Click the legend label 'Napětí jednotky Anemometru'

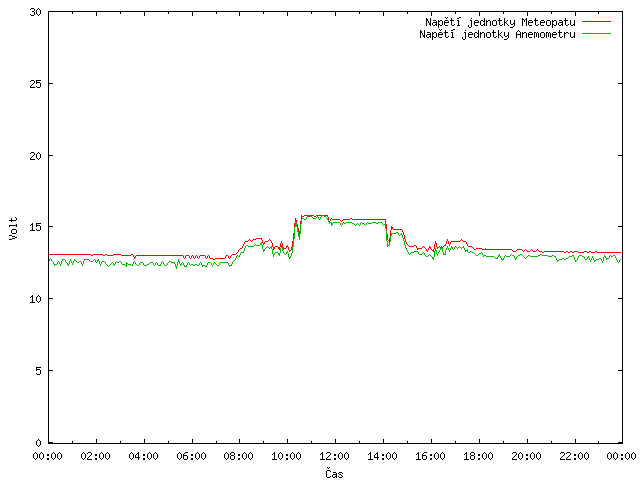pos(497,34)
